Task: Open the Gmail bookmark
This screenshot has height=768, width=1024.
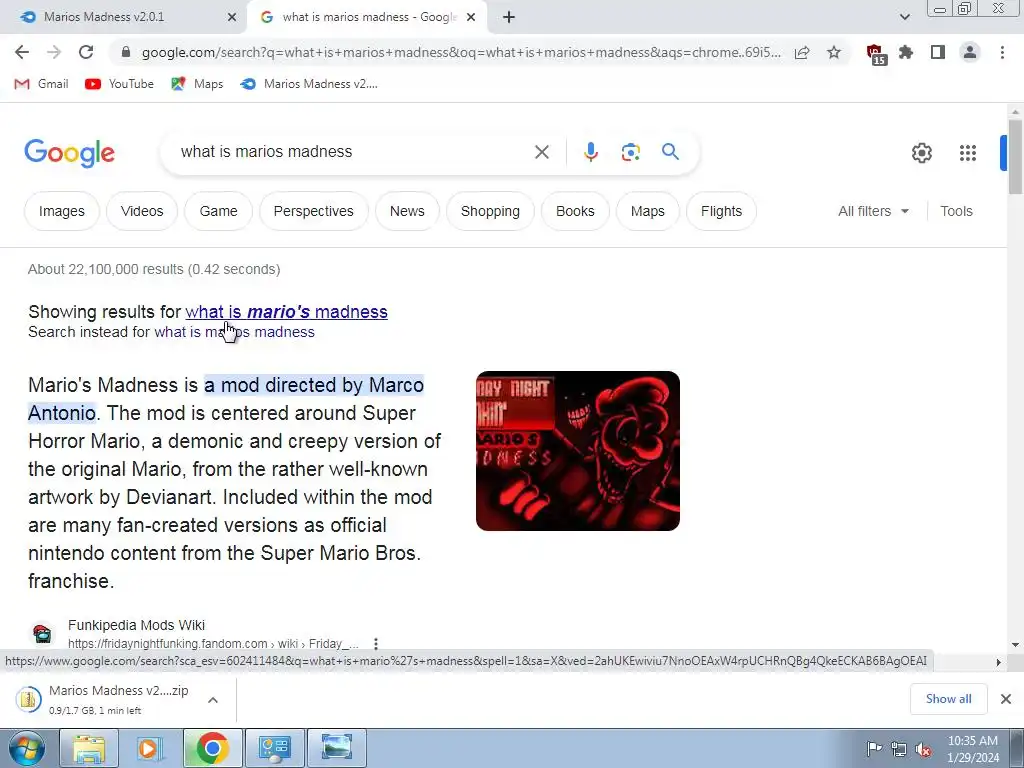Action: pos(41,84)
